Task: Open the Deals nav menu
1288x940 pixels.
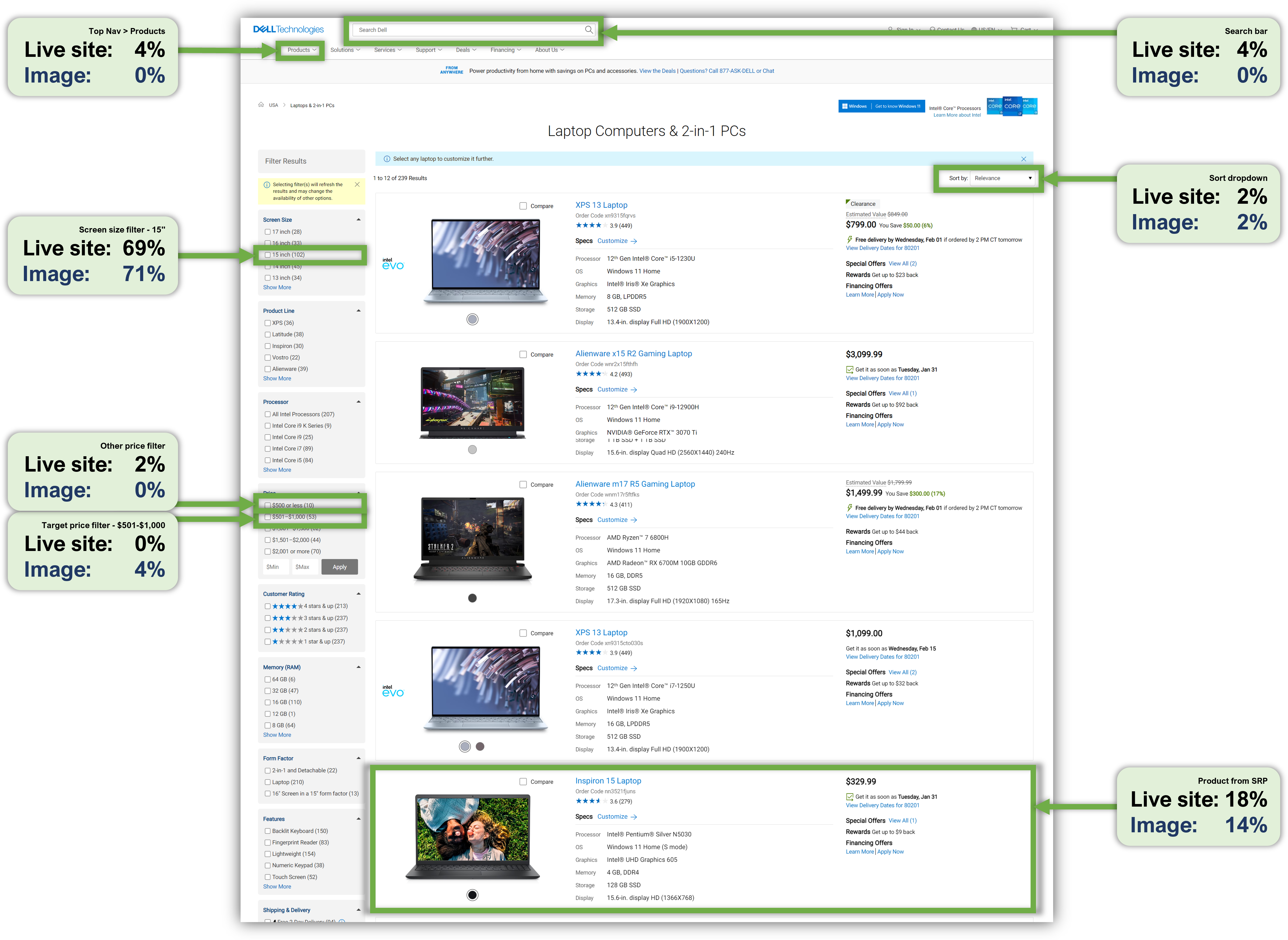Action: tap(466, 50)
